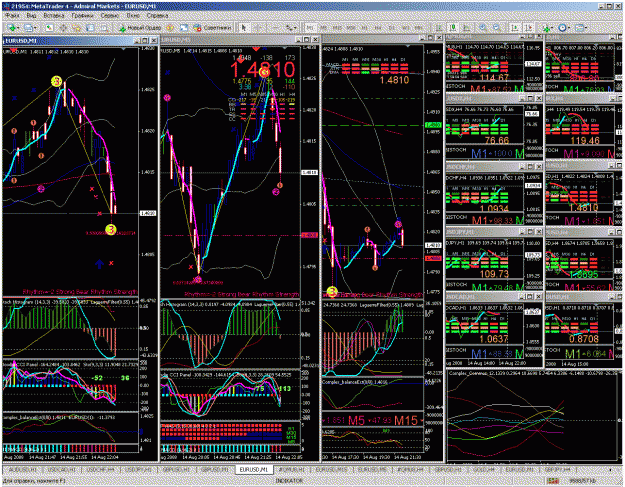Toggle the Terminal window icon
625x487 pixels.
[x=90, y=28]
